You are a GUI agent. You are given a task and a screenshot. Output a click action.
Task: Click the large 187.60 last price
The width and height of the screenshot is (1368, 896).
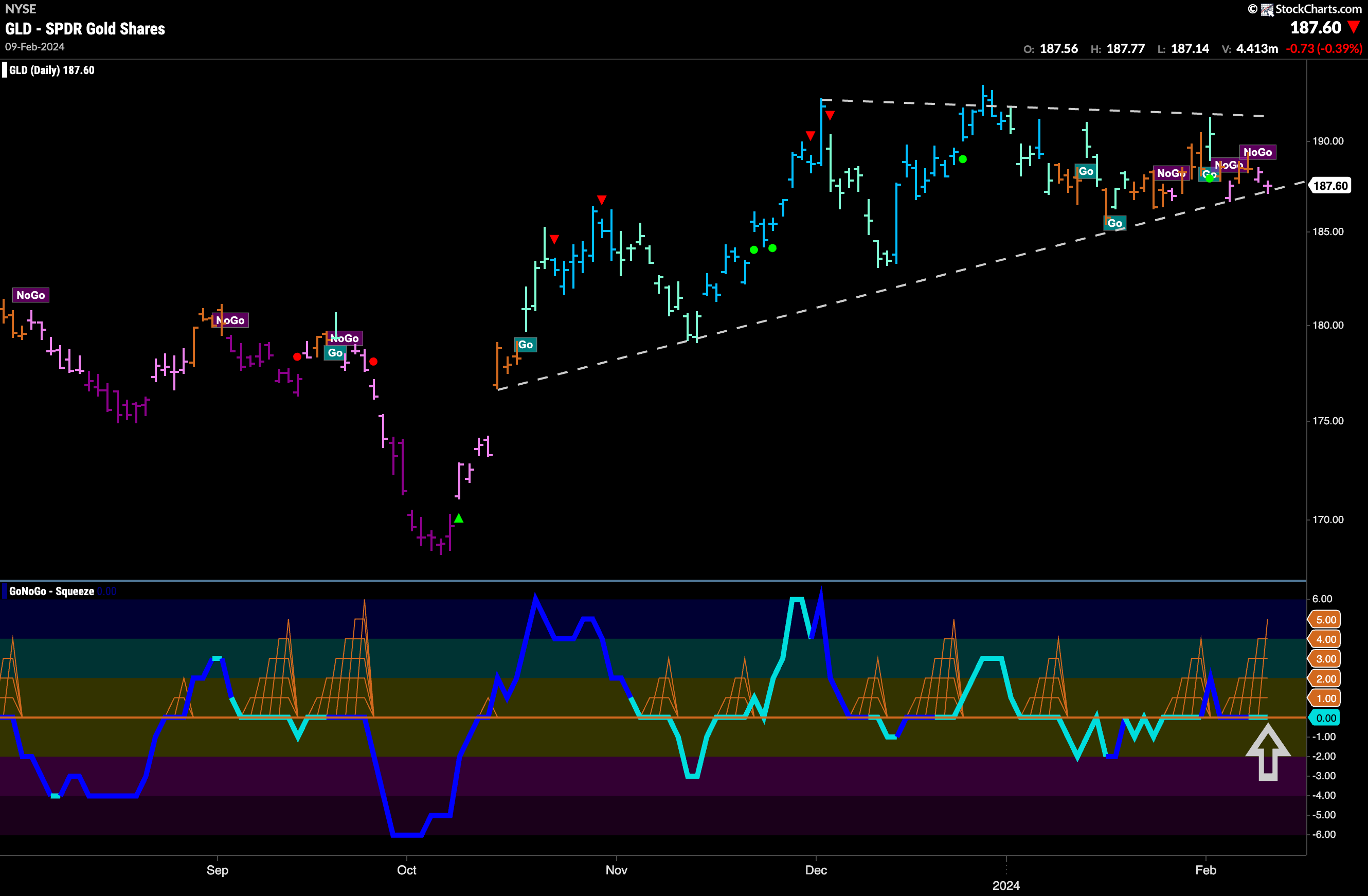click(1315, 28)
